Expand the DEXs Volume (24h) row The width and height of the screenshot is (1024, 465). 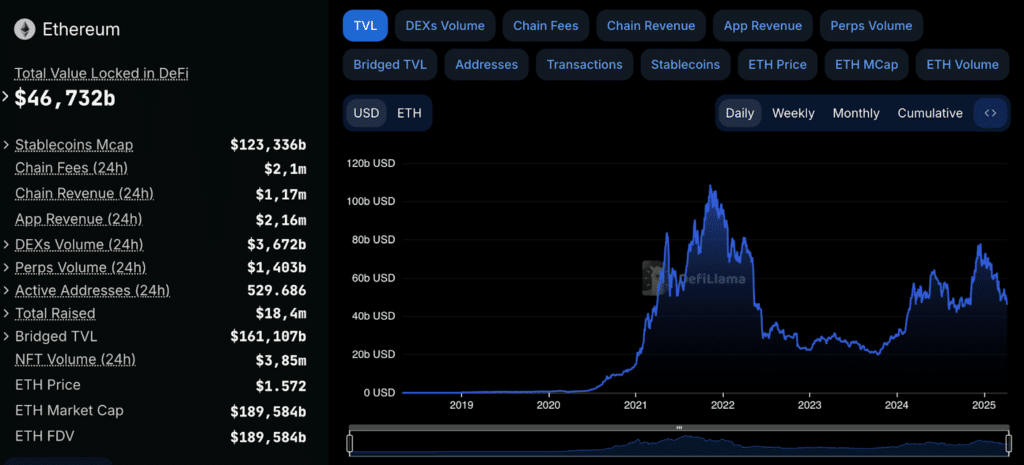(x=6, y=245)
